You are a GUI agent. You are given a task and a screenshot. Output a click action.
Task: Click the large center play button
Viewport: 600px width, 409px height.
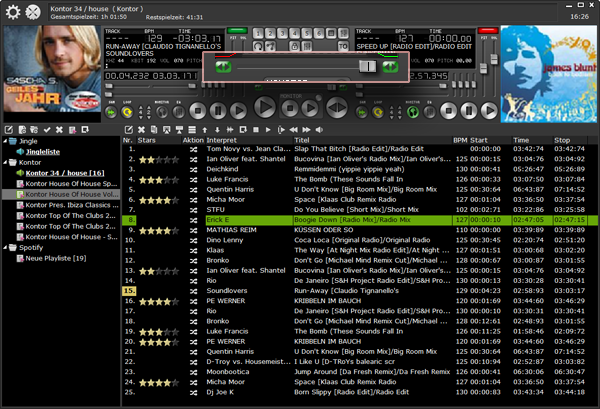[x=265, y=107]
